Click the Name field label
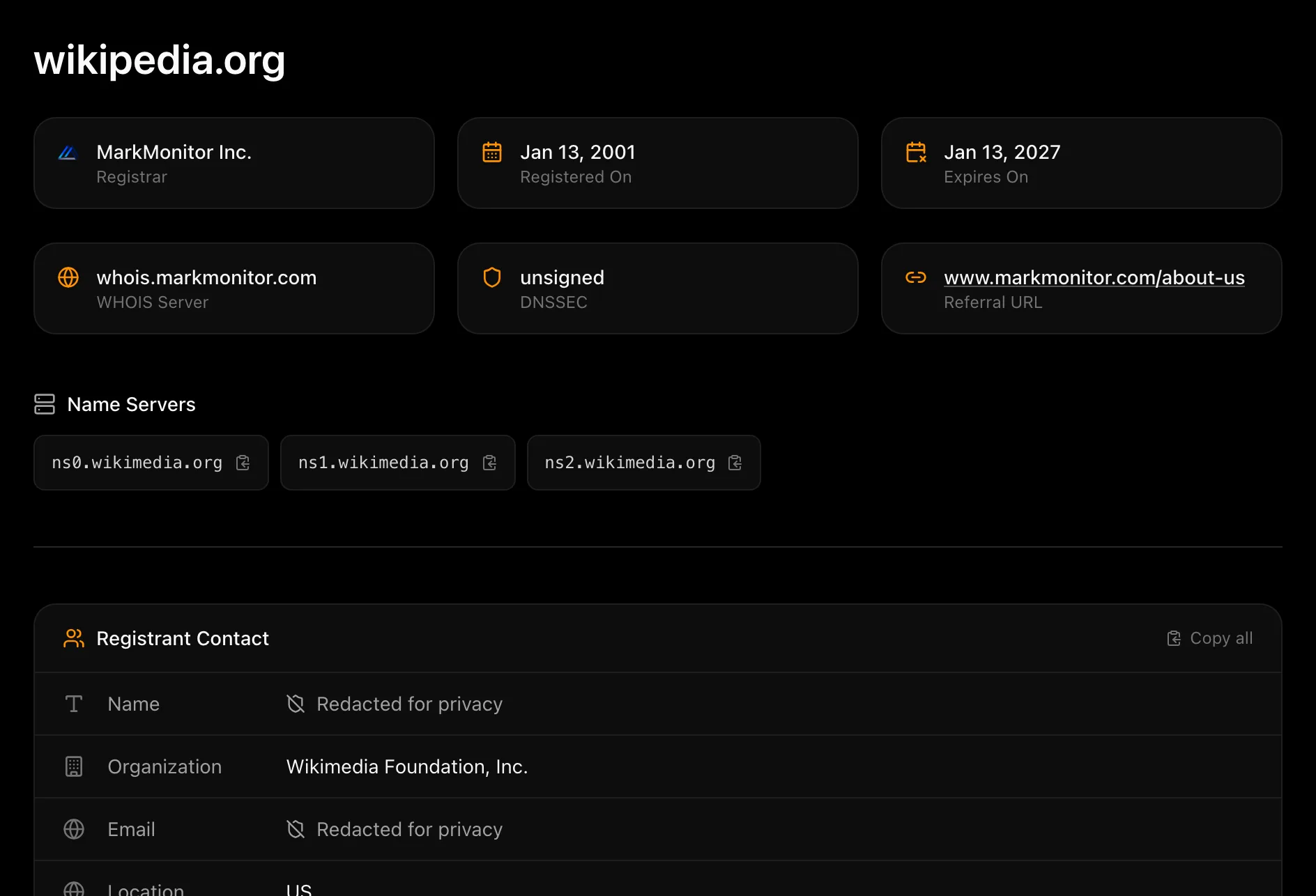The height and width of the screenshot is (896, 1316). [133, 704]
